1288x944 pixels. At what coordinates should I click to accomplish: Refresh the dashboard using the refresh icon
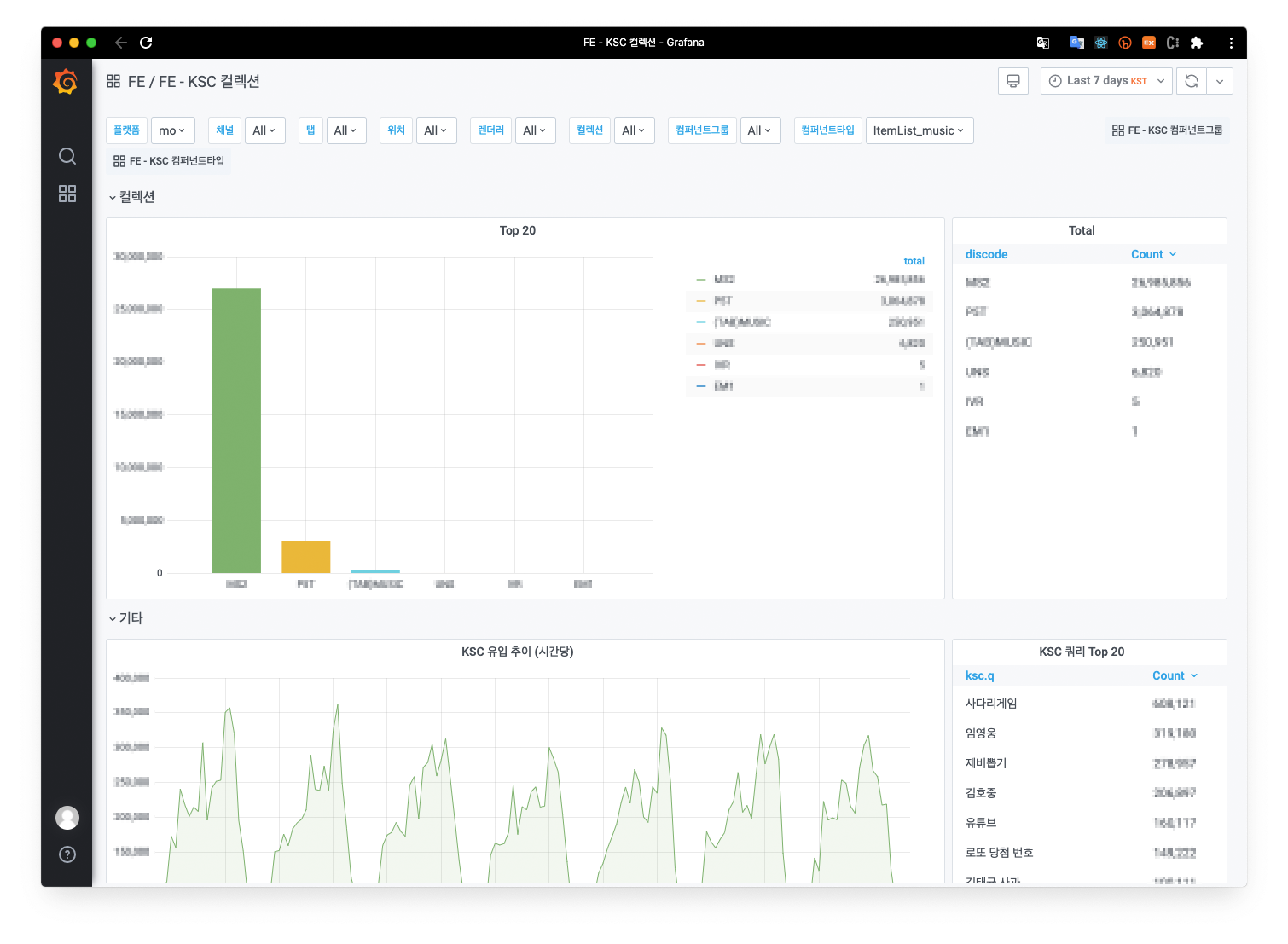point(1192,81)
